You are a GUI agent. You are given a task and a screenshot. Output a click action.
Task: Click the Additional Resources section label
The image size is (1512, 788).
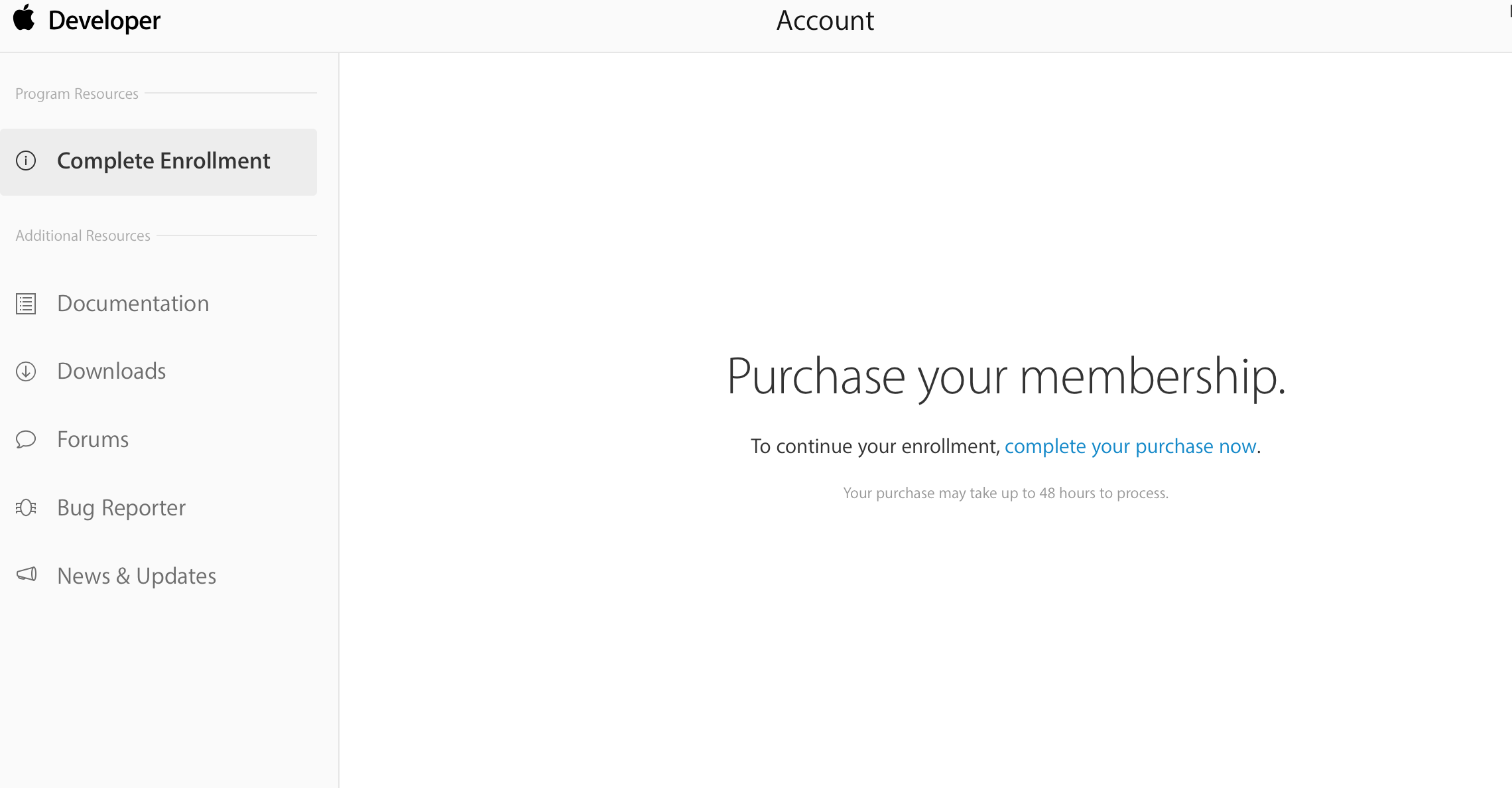point(83,235)
